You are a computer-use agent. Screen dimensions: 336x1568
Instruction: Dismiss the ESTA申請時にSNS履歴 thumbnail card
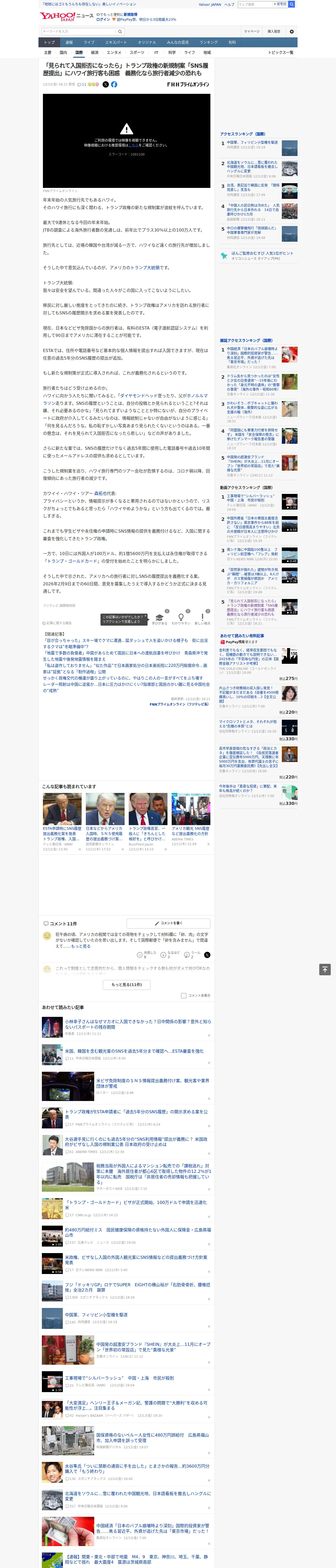tap(80, 849)
